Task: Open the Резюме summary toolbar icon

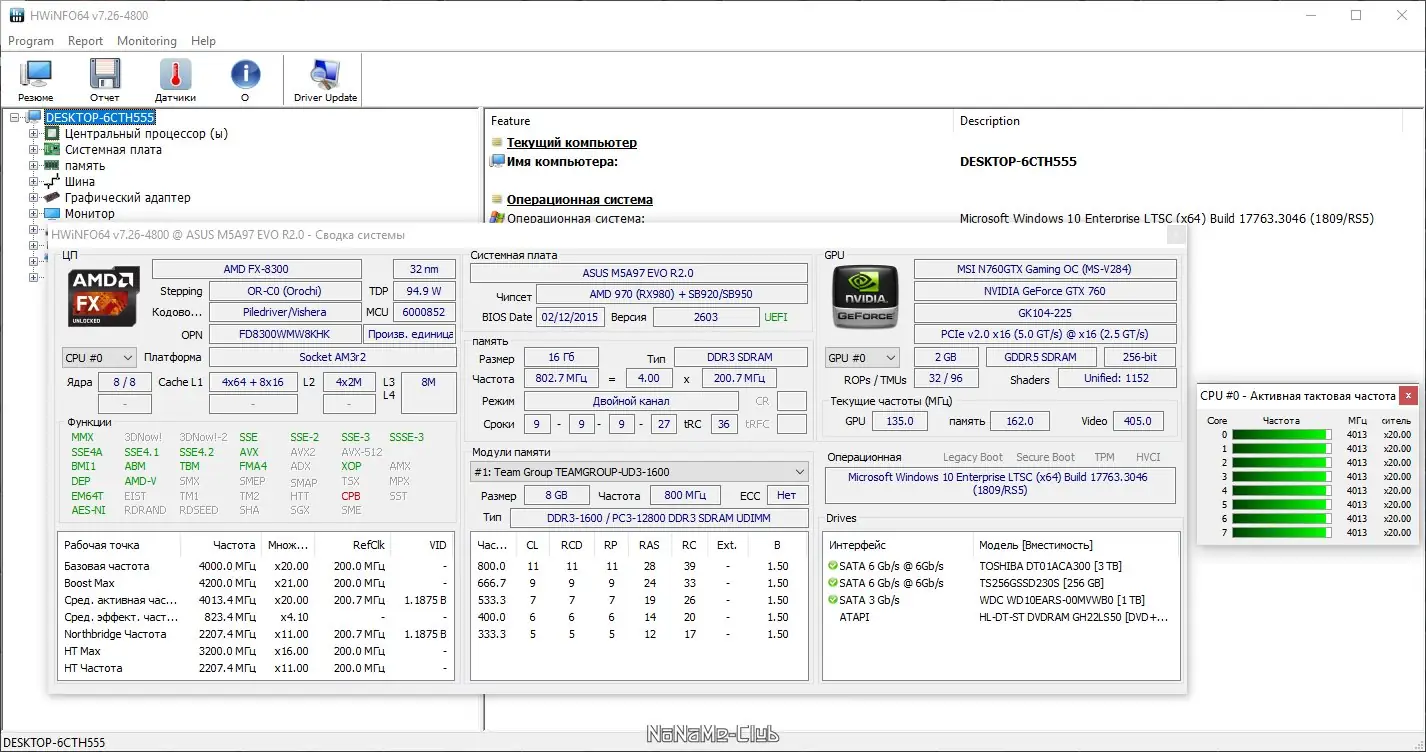Action: [36, 80]
